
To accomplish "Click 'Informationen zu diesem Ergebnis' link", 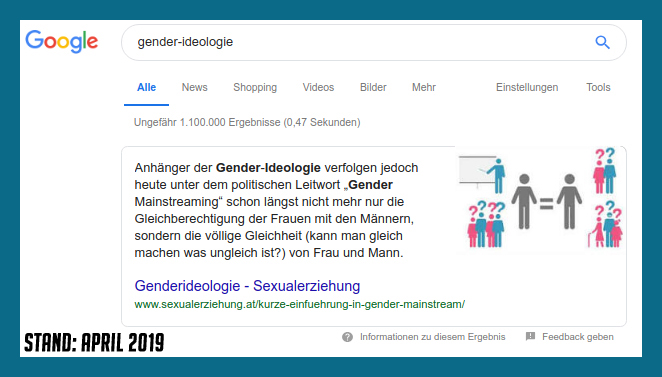I will [x=432, y=337].
